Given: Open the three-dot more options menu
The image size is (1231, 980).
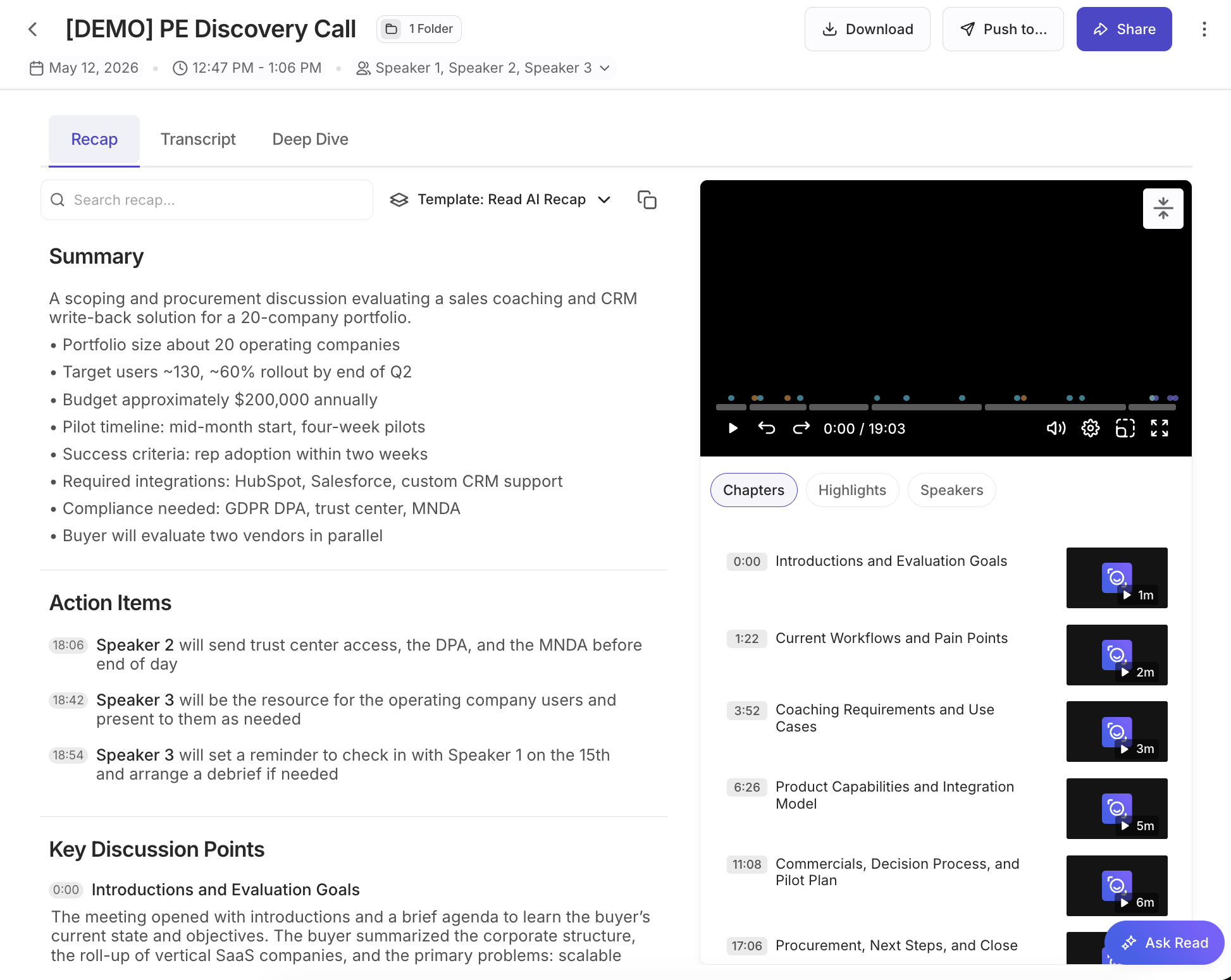Looking at the screenshot, I should point(1204,29).
